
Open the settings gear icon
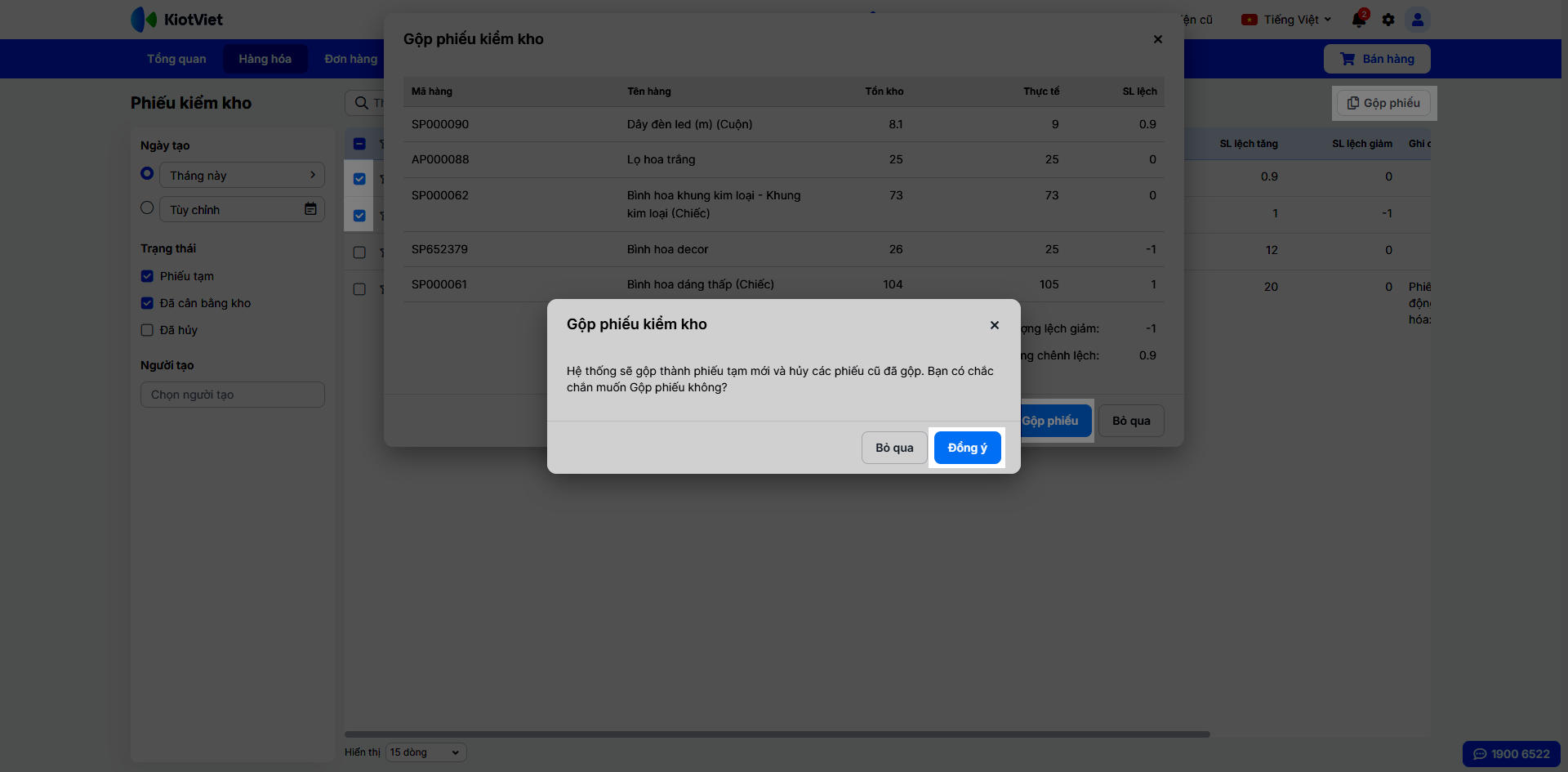point(1388,20)
